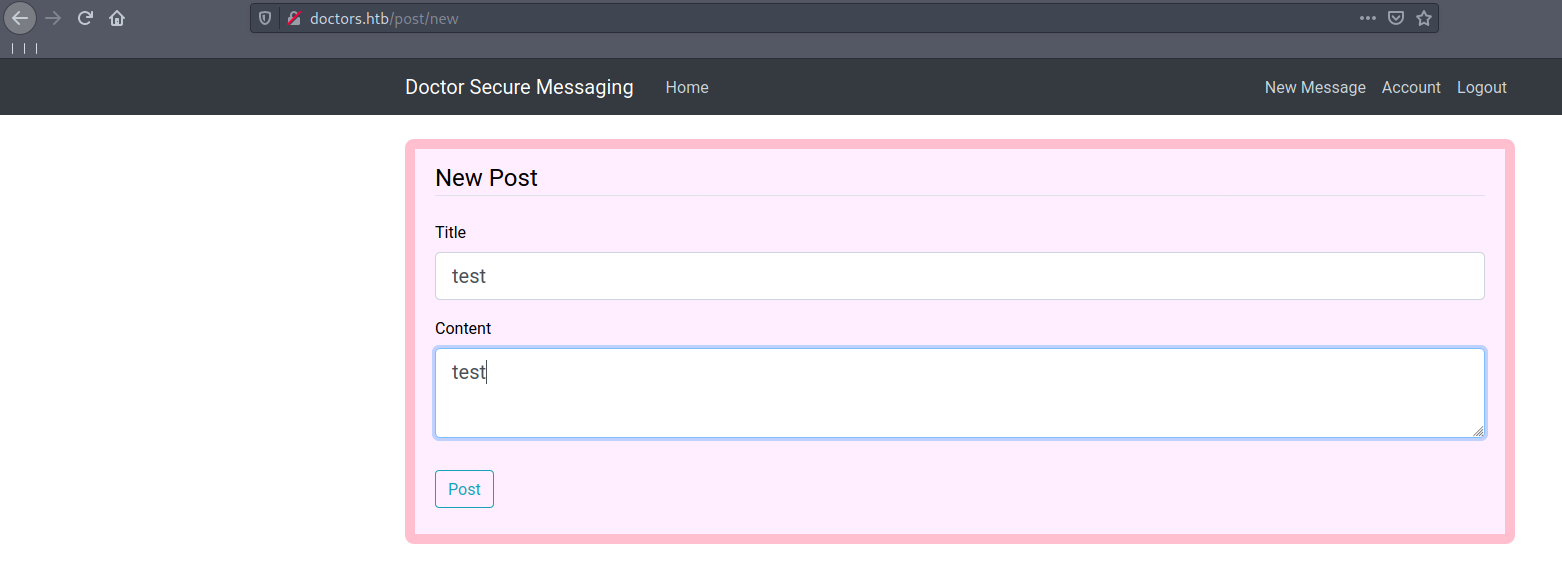
Task: Grab the Content textarea resize handle
Action: [x=1478, y=431]
